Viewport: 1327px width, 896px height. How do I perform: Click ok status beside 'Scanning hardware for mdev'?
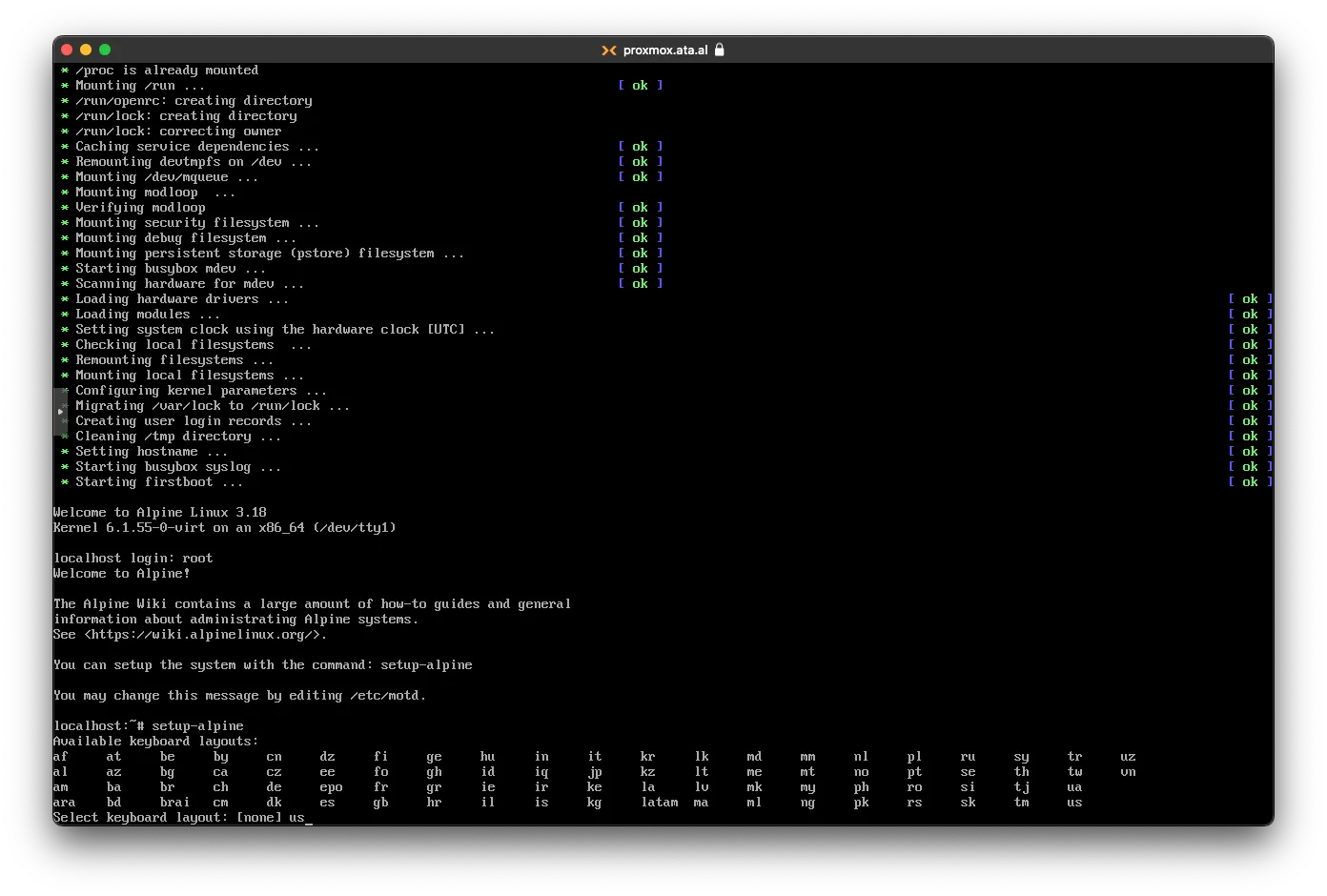pos(641,284)
